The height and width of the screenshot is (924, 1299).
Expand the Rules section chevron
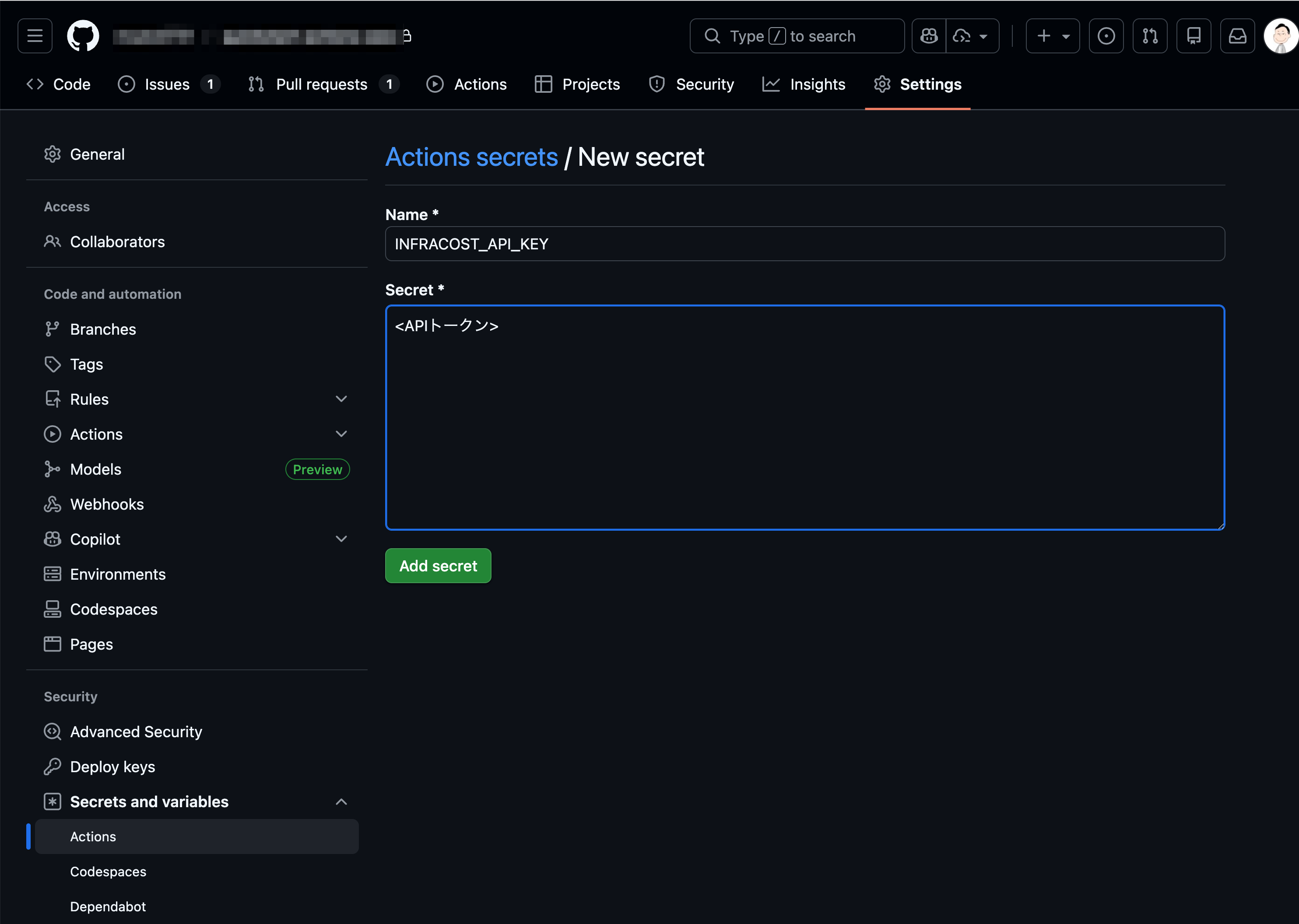(341, 398)
